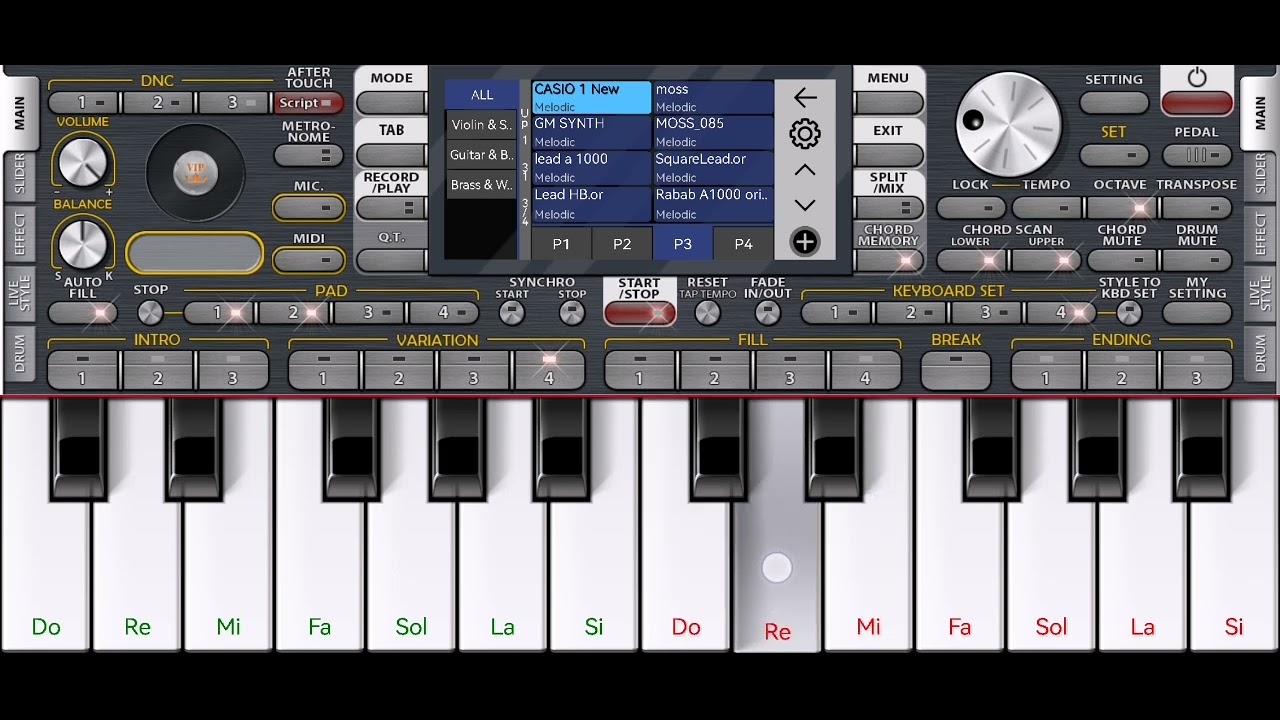Open the right EFFECT side tab
The height and width of the screenshot is (720, 1280).
(1260, 234)
